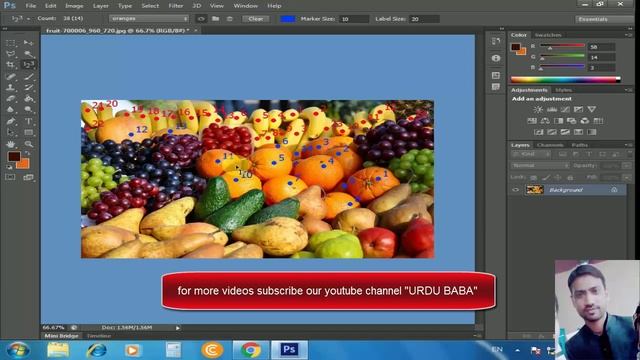This screenshot has height=360, width=640.
Task: Toggle lock transparent pixels
Action: pos(533,178)
